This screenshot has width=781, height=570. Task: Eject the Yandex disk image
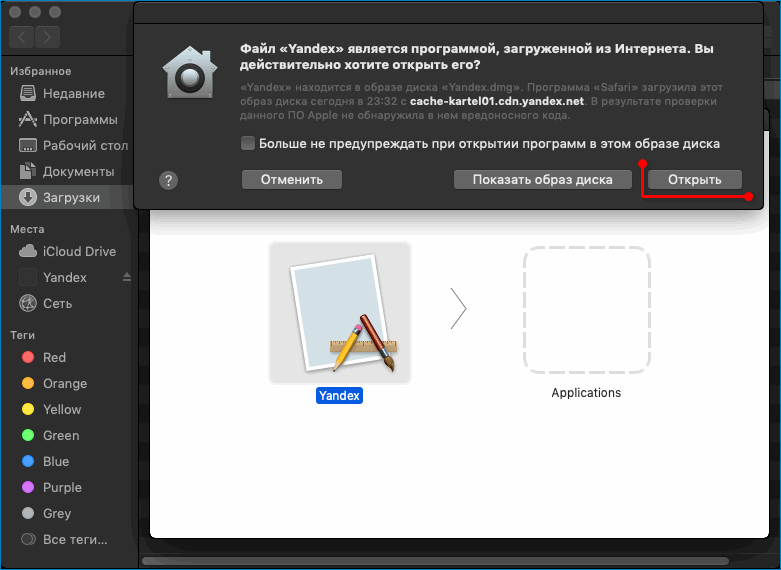point(127,277)
